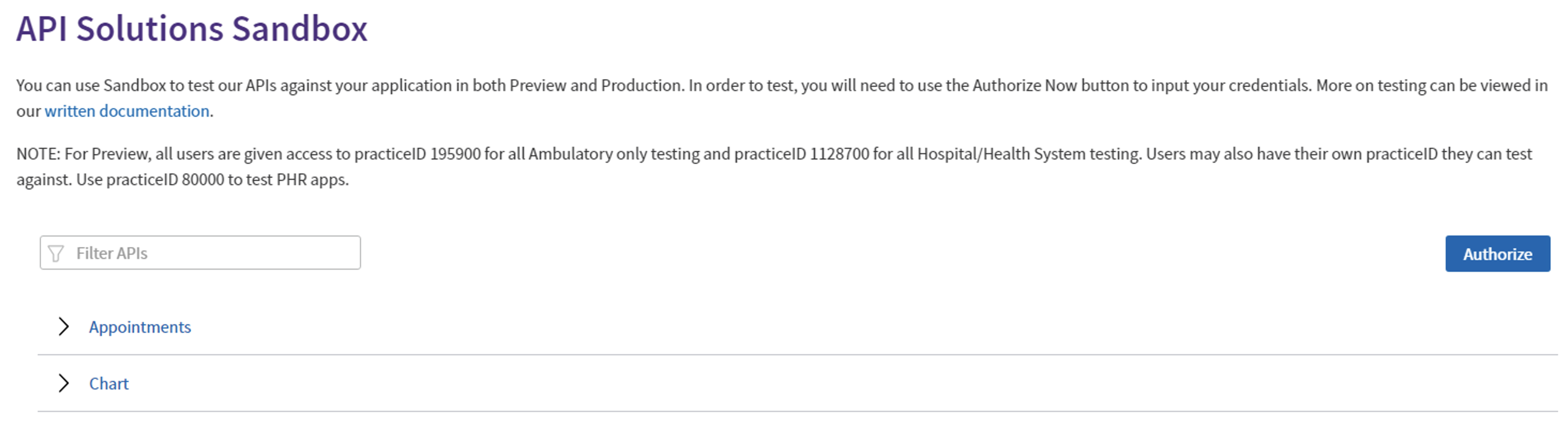This screenshot has height=428, width=1568.
Task: Click the 'You can use Sandbox' sentence
Action: (x=352, y=85)
